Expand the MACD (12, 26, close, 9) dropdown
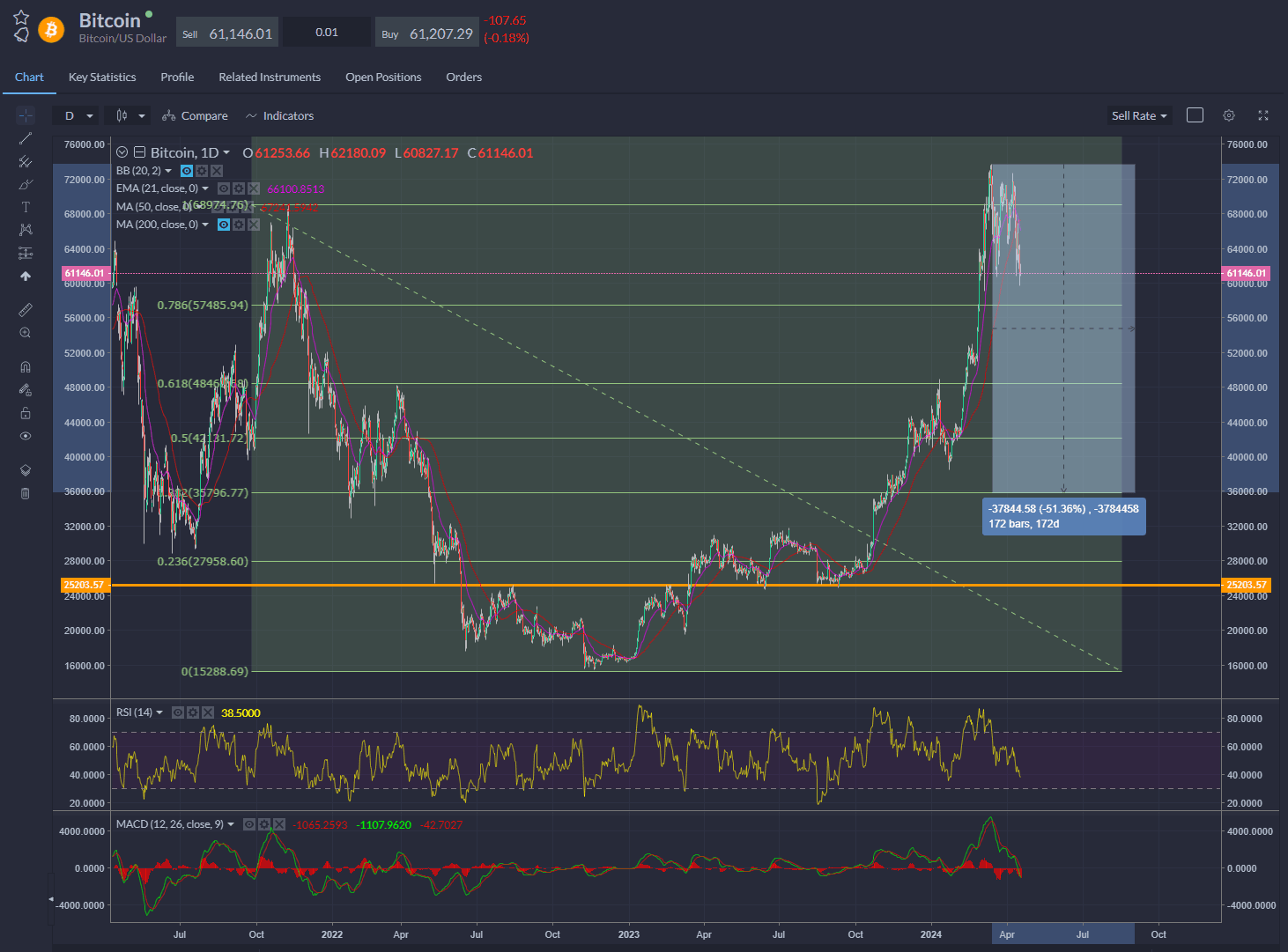The height and width of the screenshot is (952, 1288). [231, 824]
